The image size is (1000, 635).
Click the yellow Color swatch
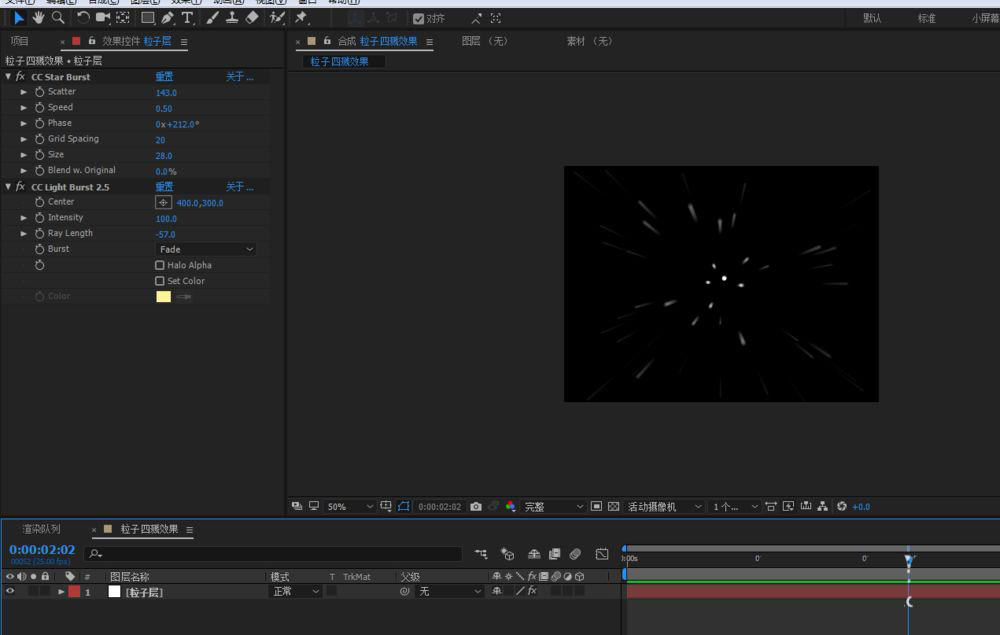[x=163, y=297]
